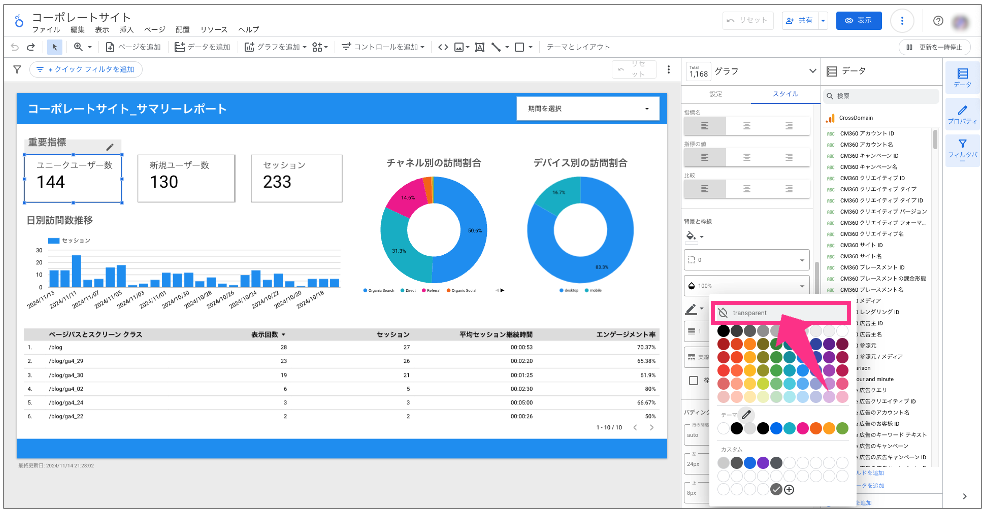Pick the black swatch in top palette row
The width and height of the screenshot is (986, 515).
pos(723,331)
